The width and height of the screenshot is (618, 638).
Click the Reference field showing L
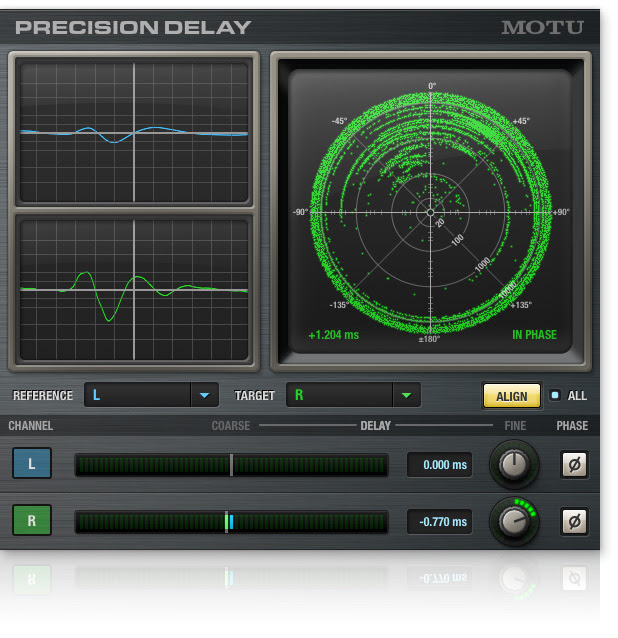tap(138, 395)
